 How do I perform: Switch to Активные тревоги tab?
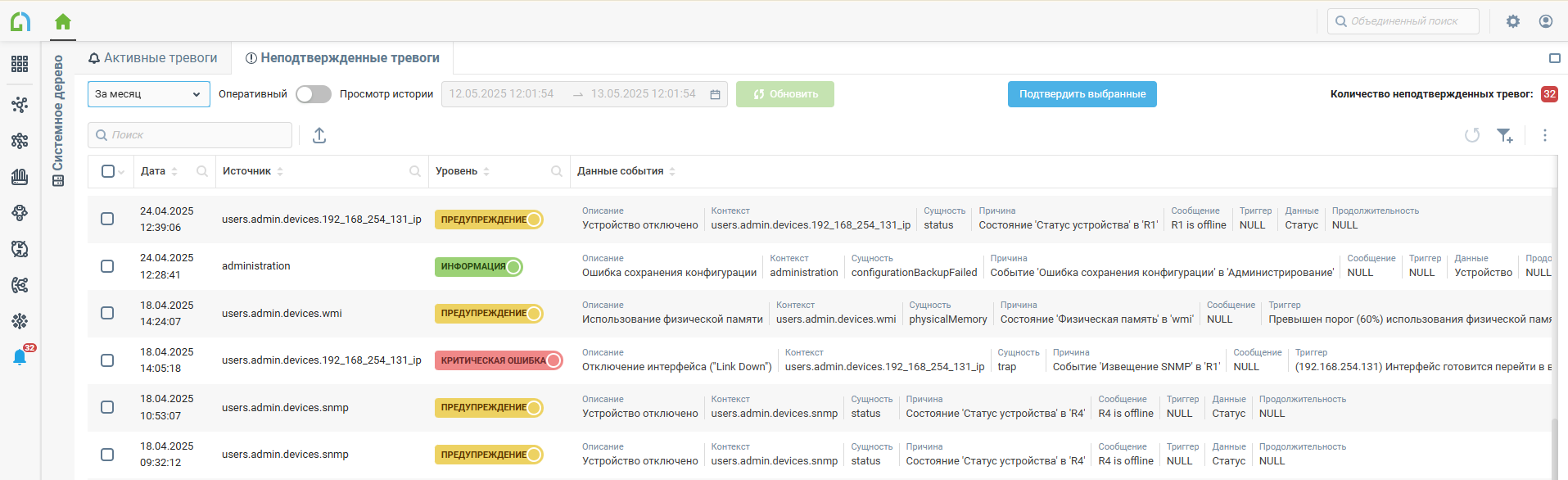pos(153,58)
